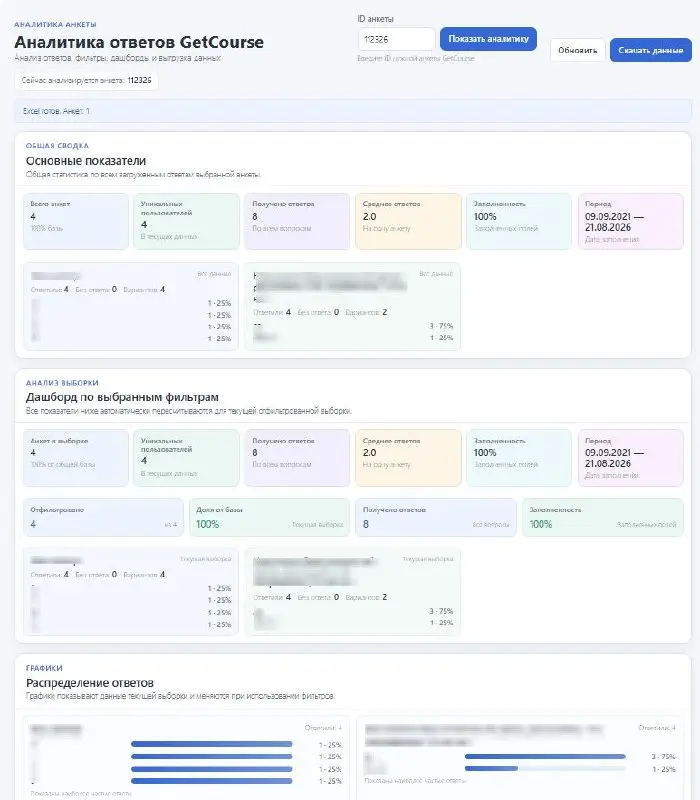Click 'Период' card in filtered dashboard
This screenshot has width=700, height=800.
click(631, 458)
